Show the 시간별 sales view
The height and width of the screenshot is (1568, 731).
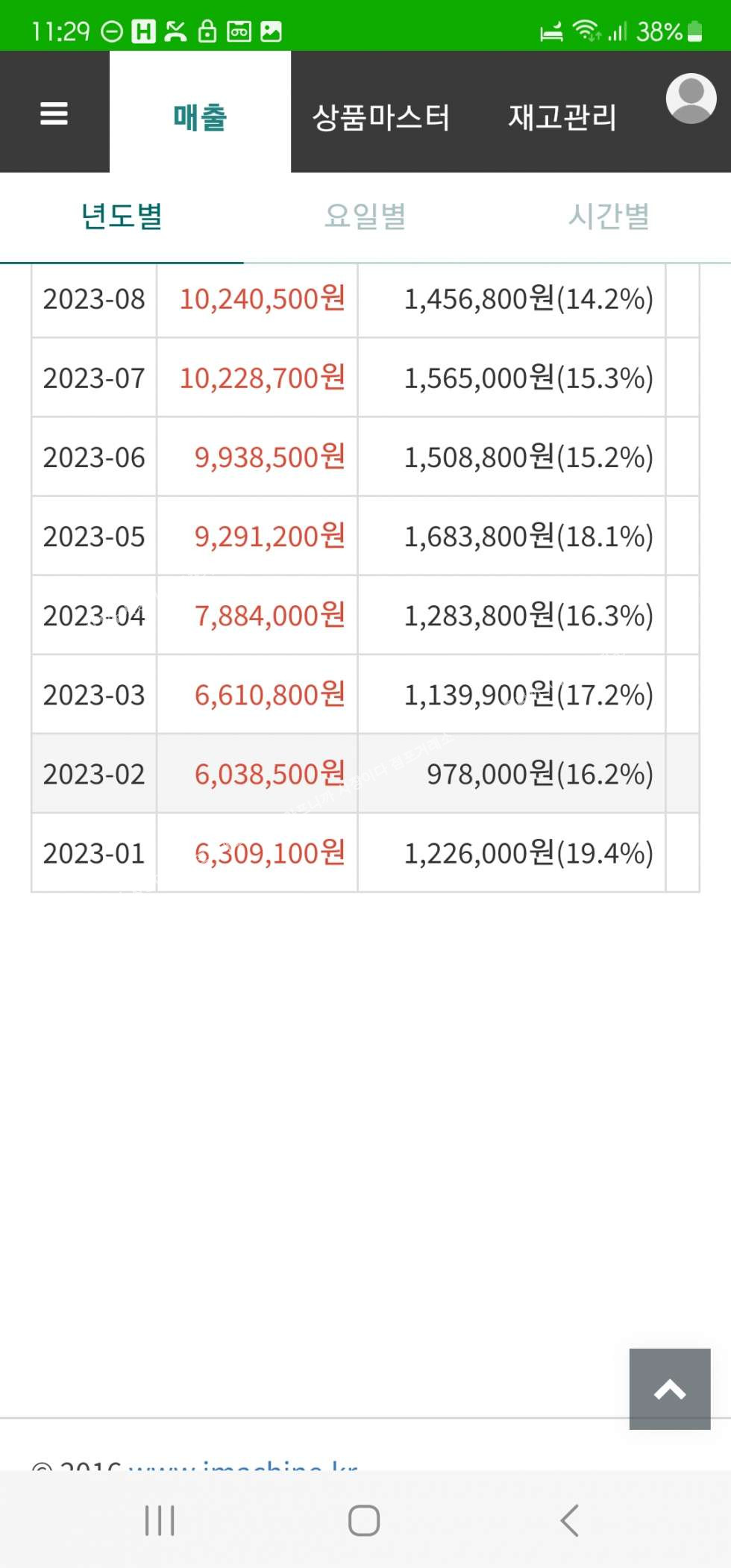point(609,216)
